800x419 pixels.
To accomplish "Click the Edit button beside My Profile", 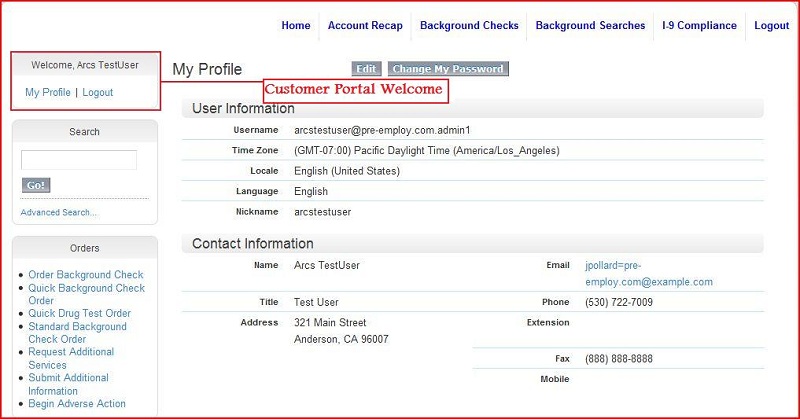I will tap(366, 68).
